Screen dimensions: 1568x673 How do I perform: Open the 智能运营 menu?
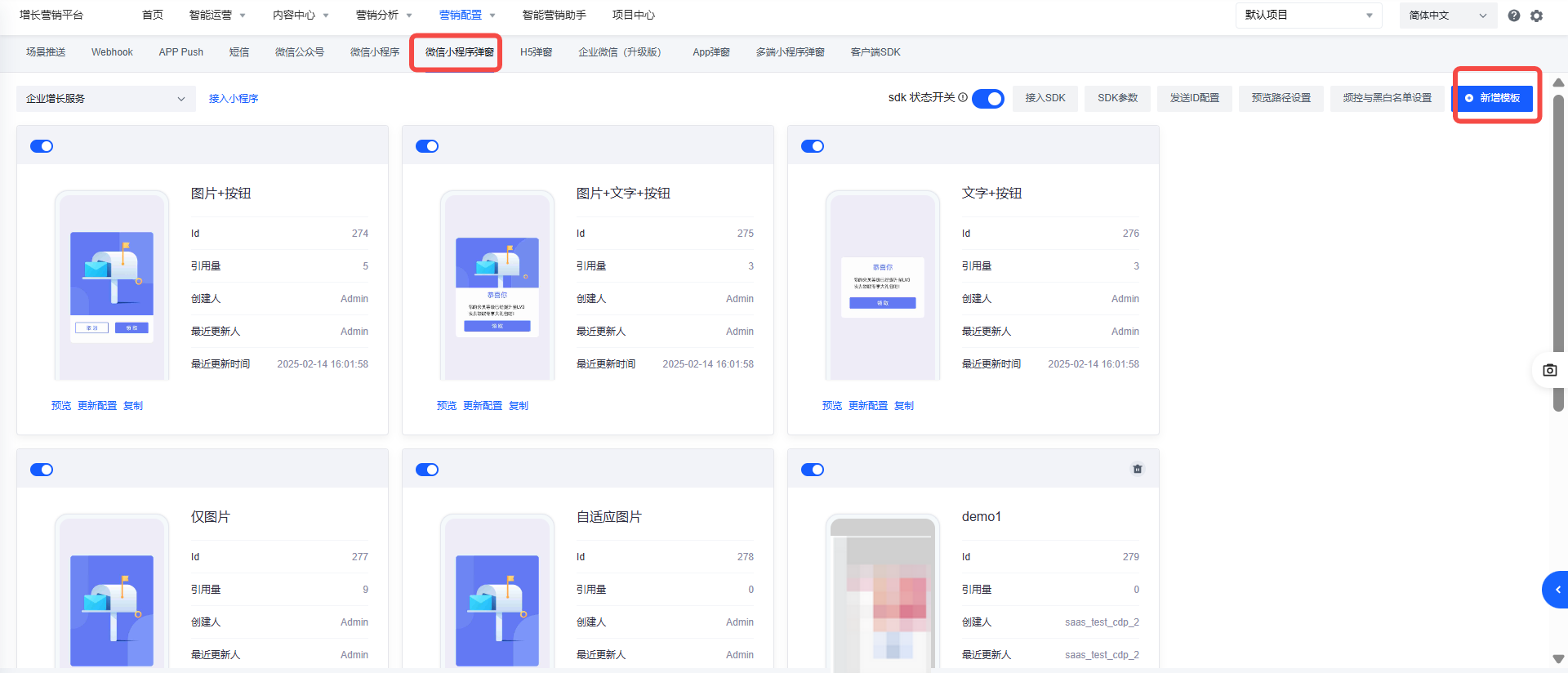[216, 16]
